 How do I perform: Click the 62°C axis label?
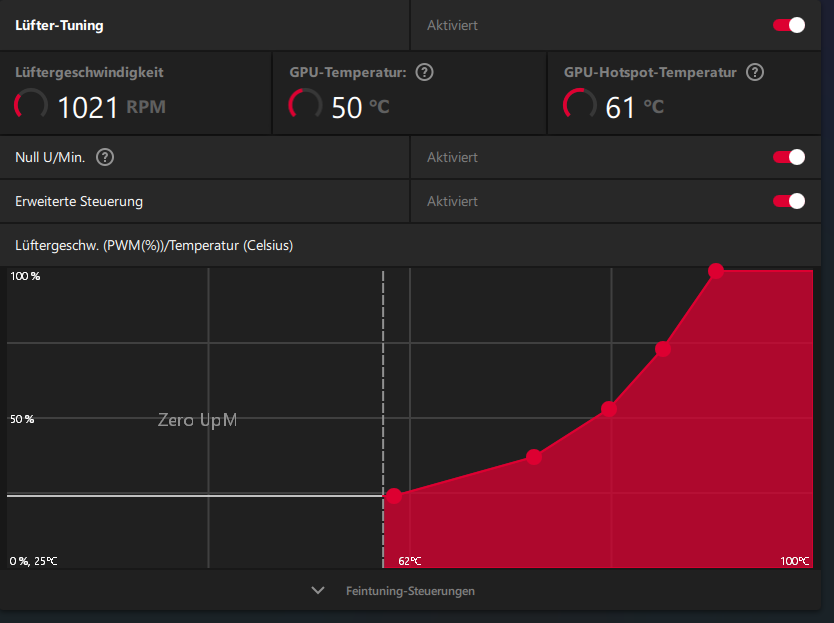coord(410,561)
